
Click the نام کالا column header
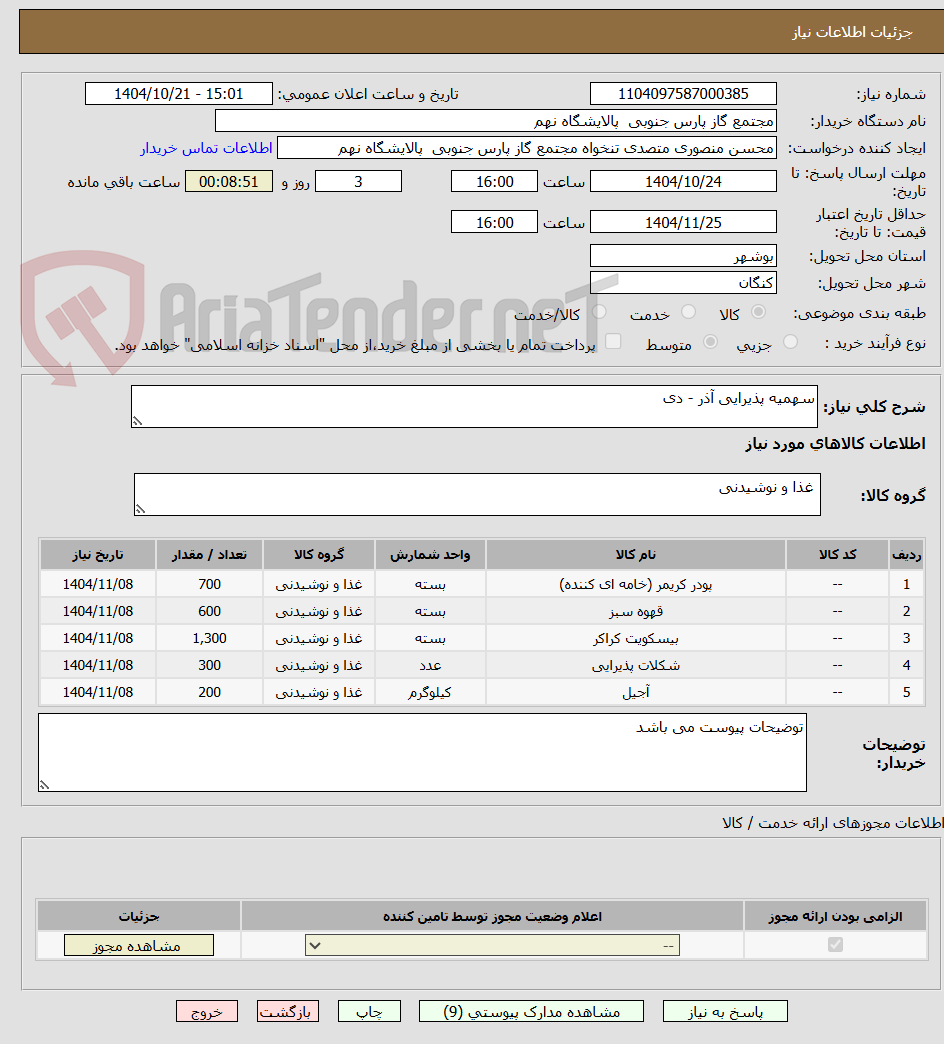636,555
